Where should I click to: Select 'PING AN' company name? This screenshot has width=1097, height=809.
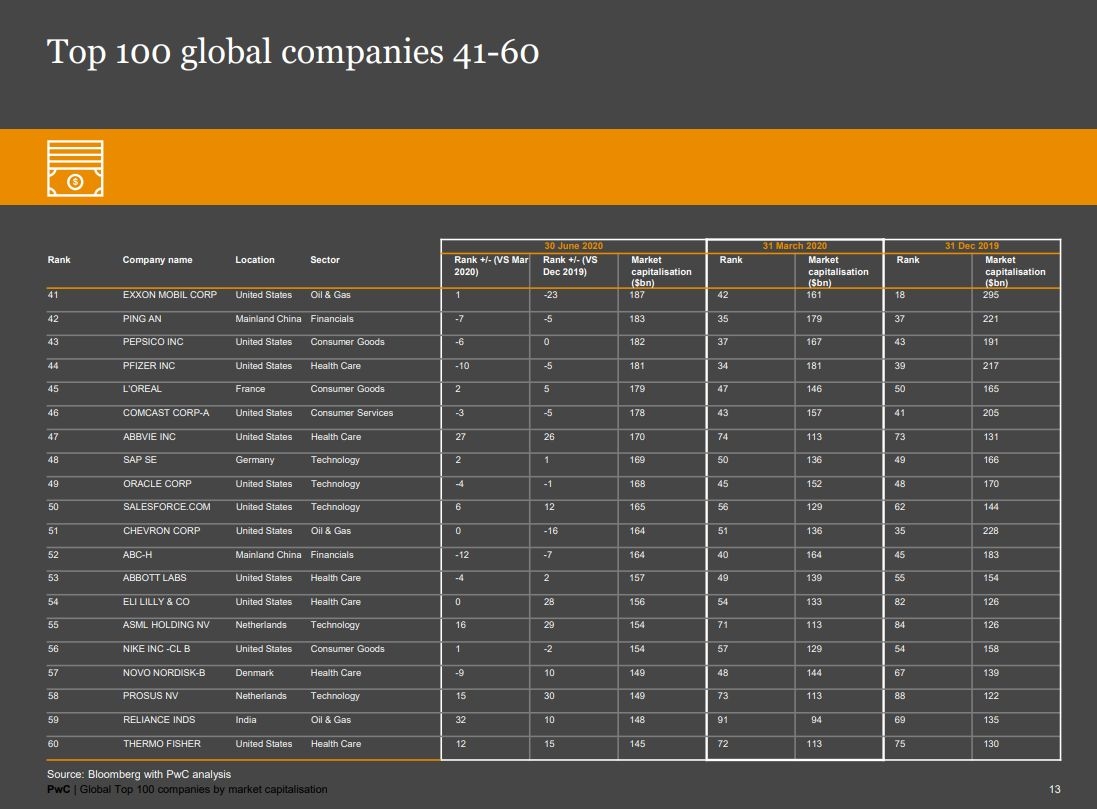(x=142, y=318)
